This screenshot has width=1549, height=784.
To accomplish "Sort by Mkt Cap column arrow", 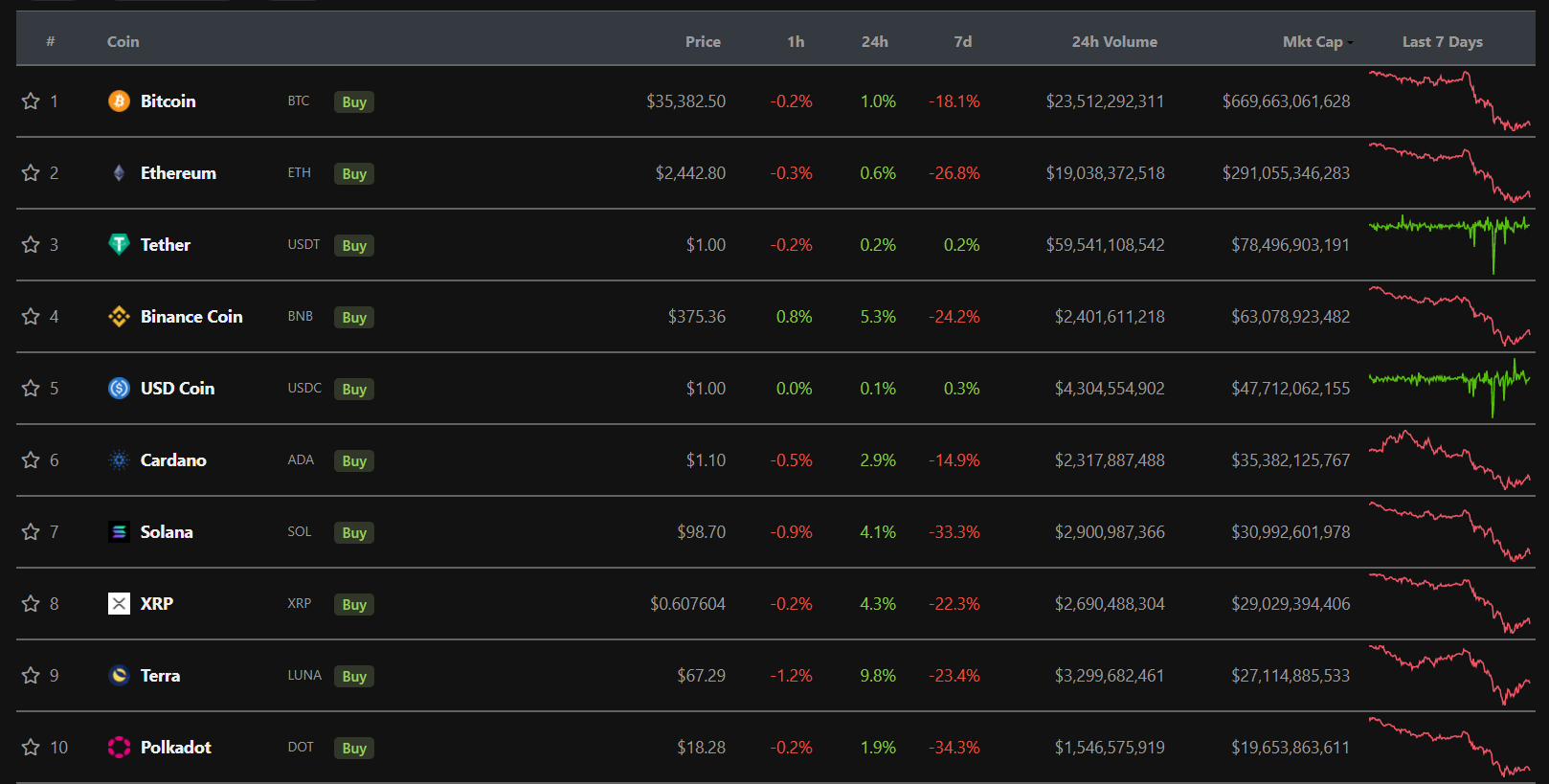I will 1350,43.
